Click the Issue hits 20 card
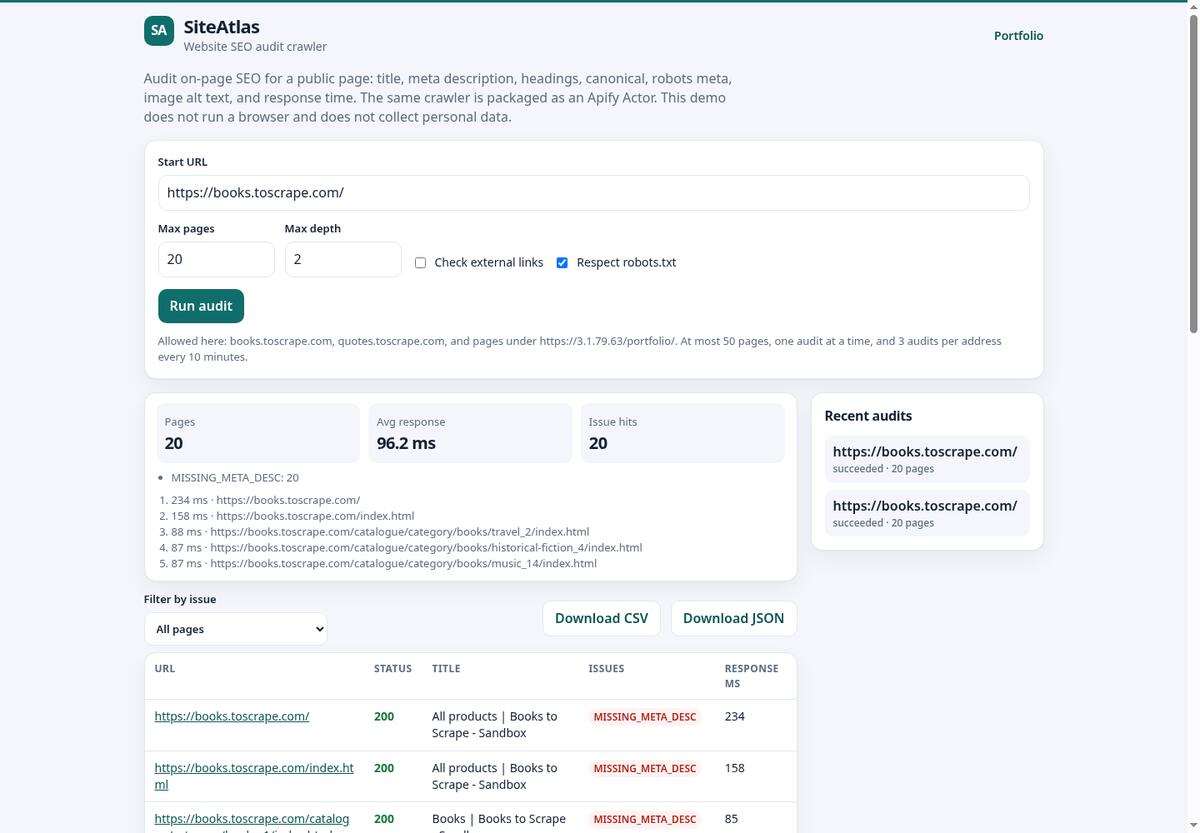The width and height of the screenshot is (1200, 833). [x=682, y=433]
